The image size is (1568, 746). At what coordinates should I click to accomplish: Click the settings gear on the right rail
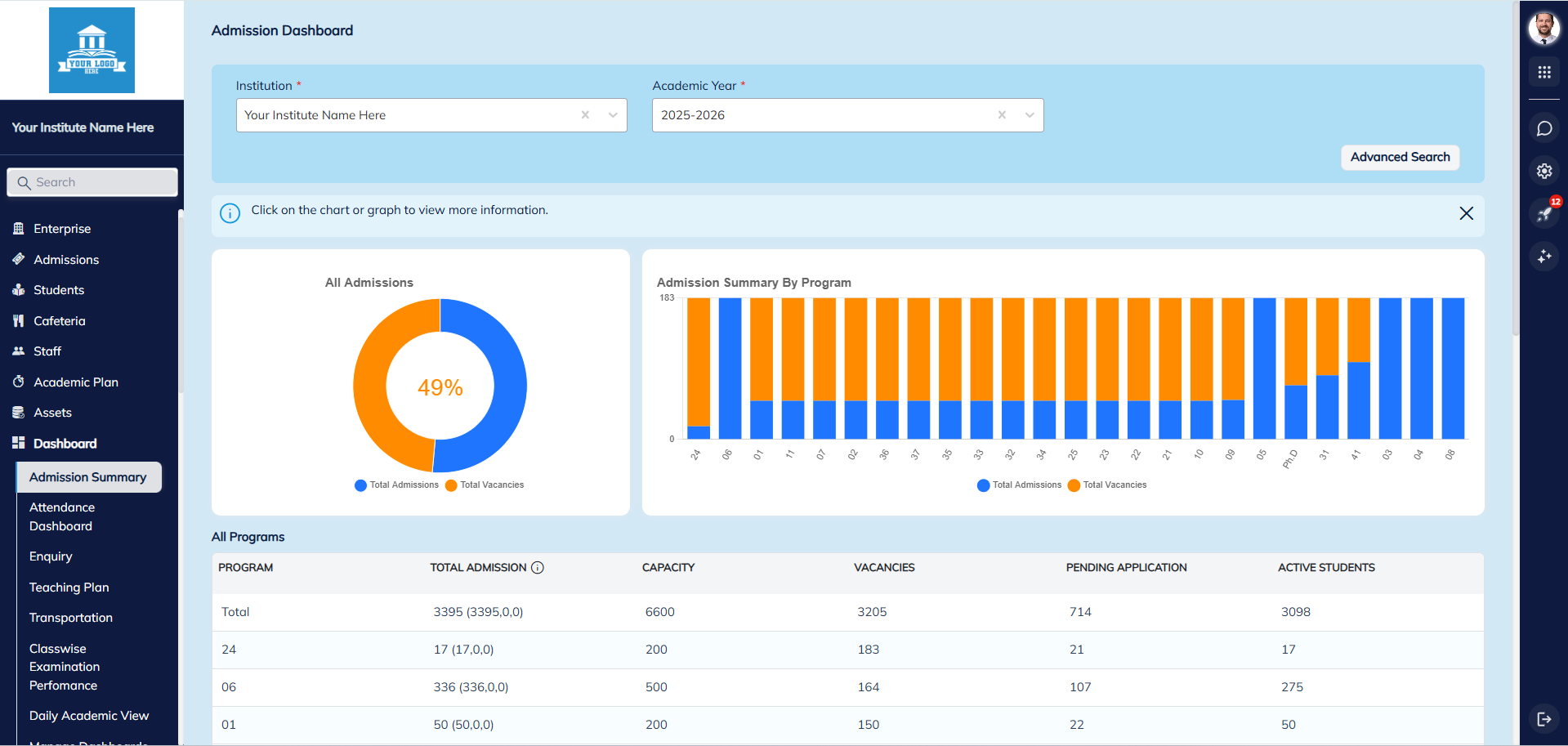[1544, 172]
